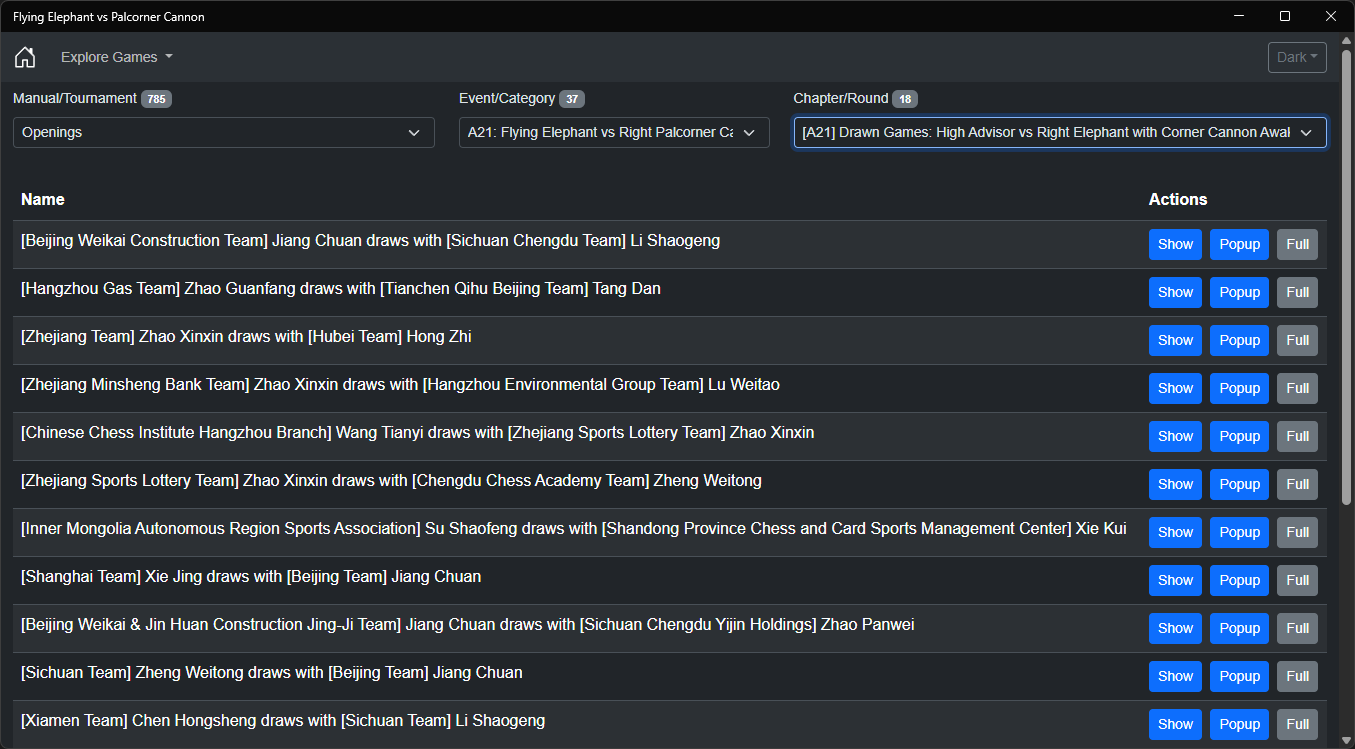Open the Explore Games menu
The image size is (1355, 749).
pyautogui.click(x=116, y=57)
